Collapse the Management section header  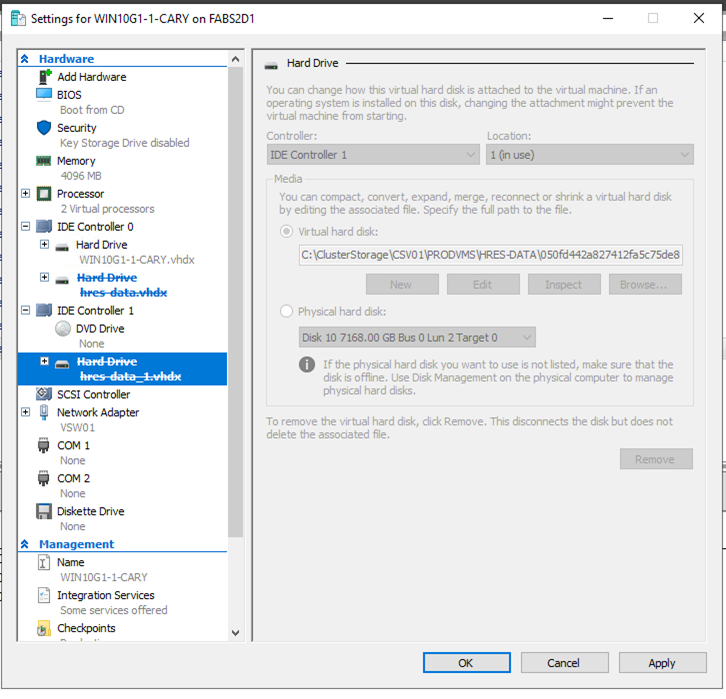26,544
